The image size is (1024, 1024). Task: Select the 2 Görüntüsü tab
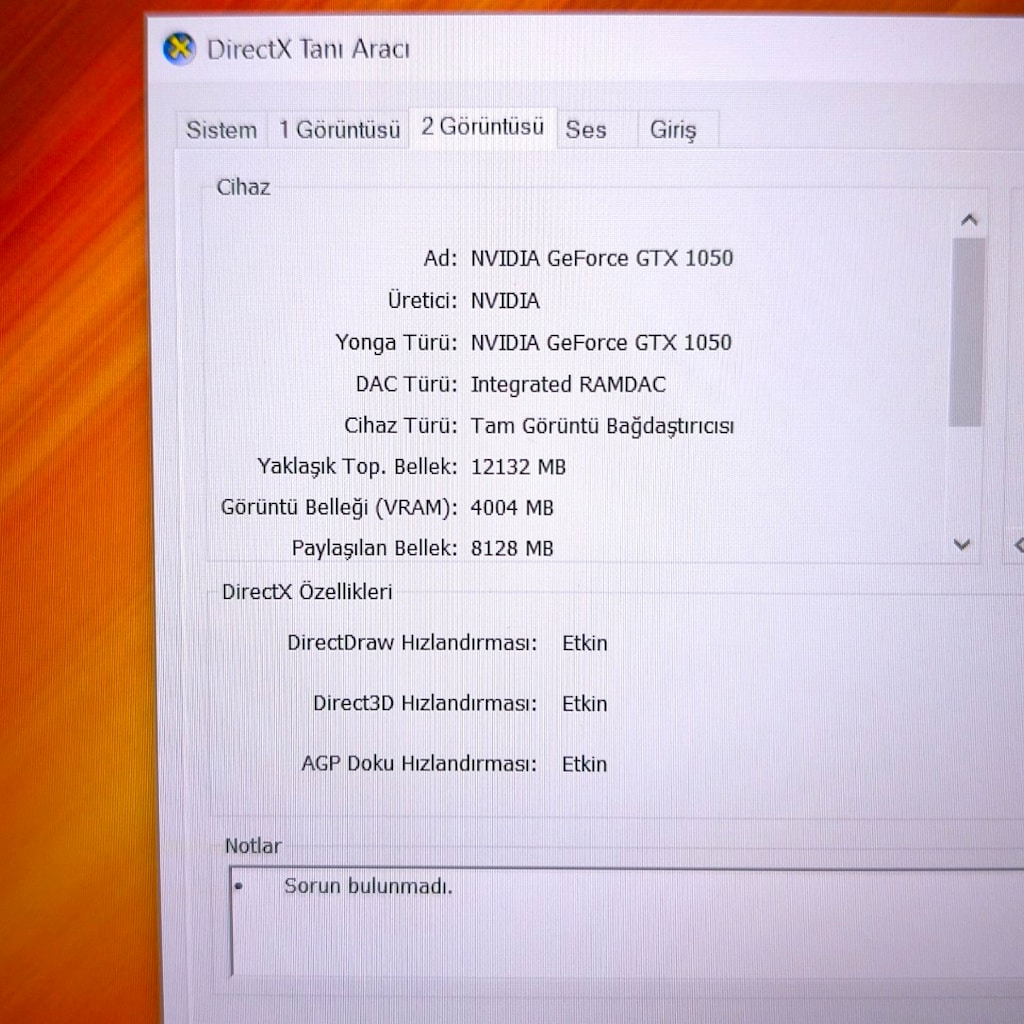[483, 127]
